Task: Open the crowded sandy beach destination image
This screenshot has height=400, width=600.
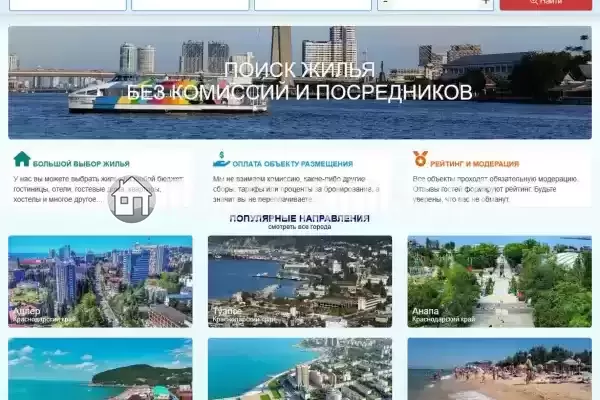Action: point(500,369)
